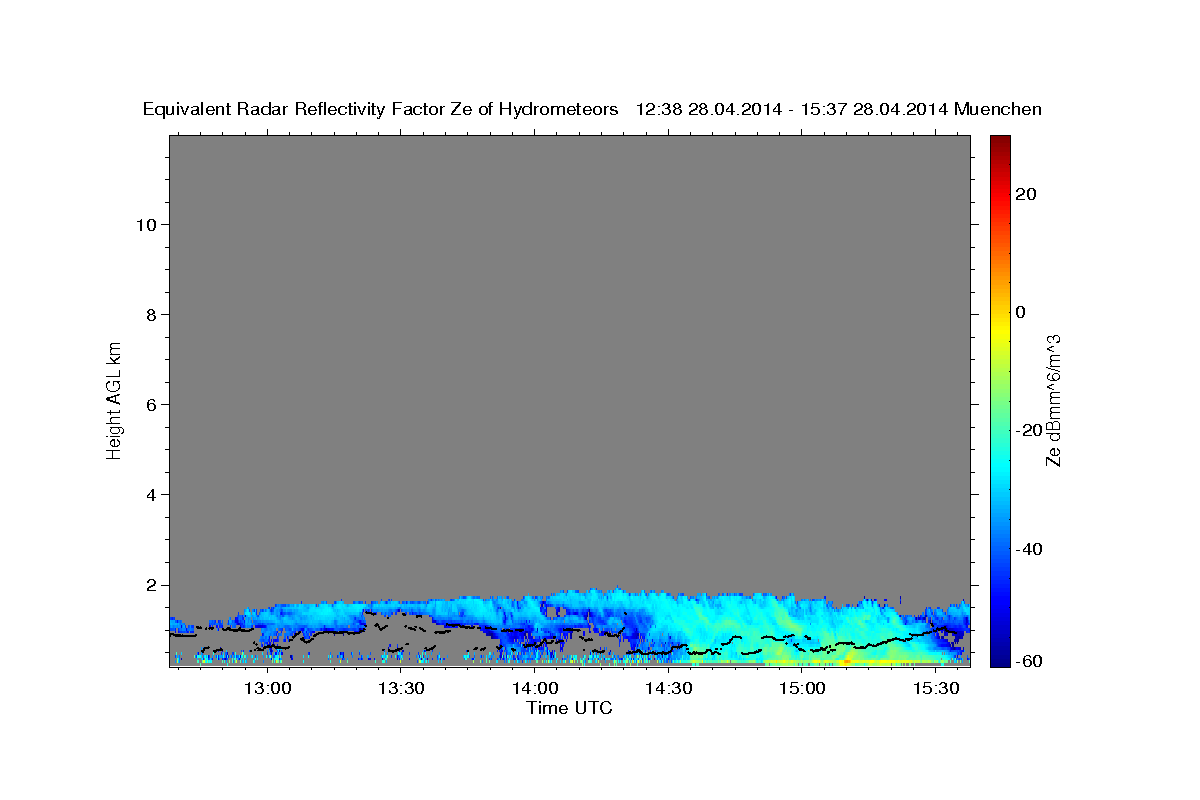Click the height tick label '6'
1200x800 pixels.
click(152, 405)
